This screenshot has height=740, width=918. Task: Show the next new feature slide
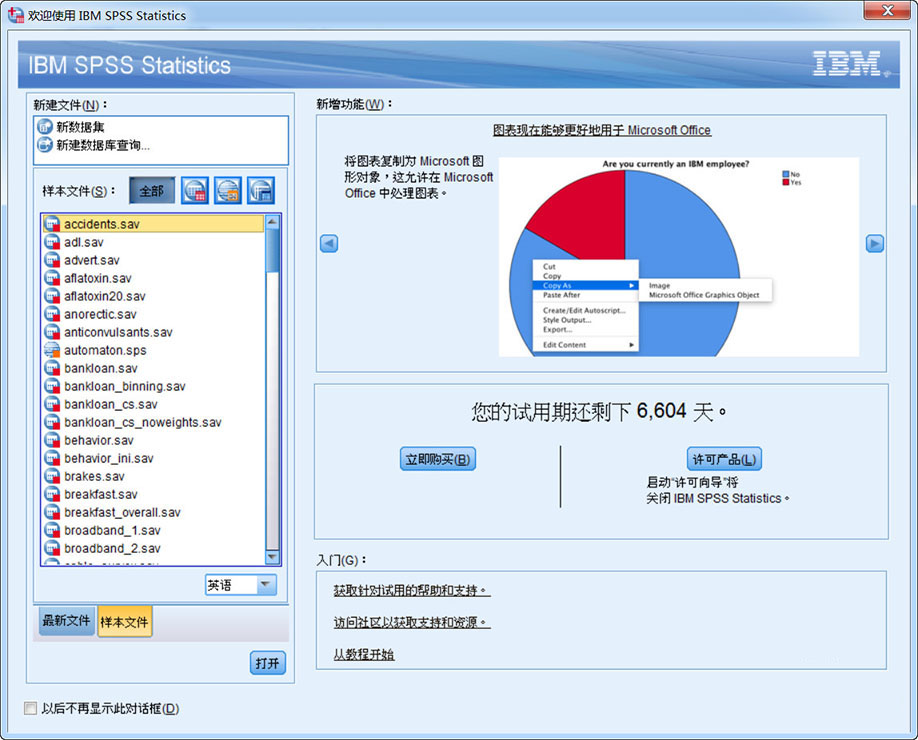[x=874, y=243]
